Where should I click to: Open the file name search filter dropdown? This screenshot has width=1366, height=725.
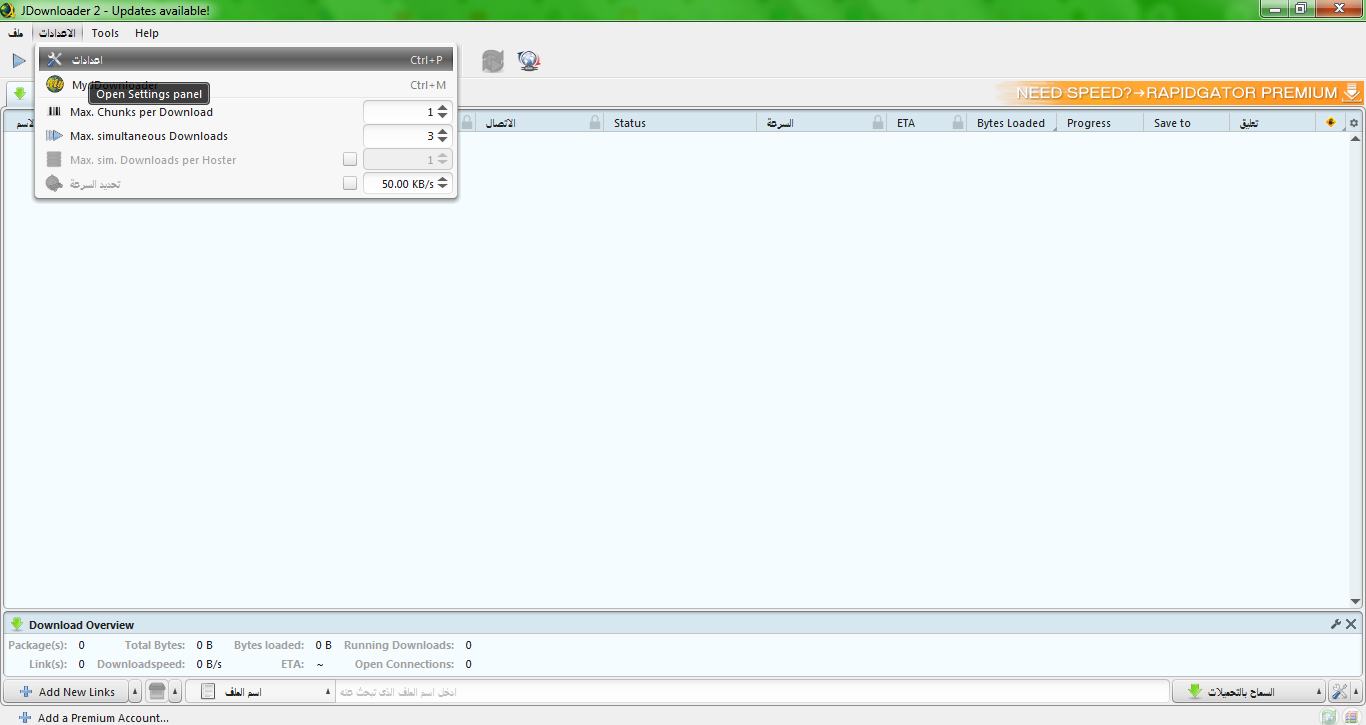click(328, 692)
